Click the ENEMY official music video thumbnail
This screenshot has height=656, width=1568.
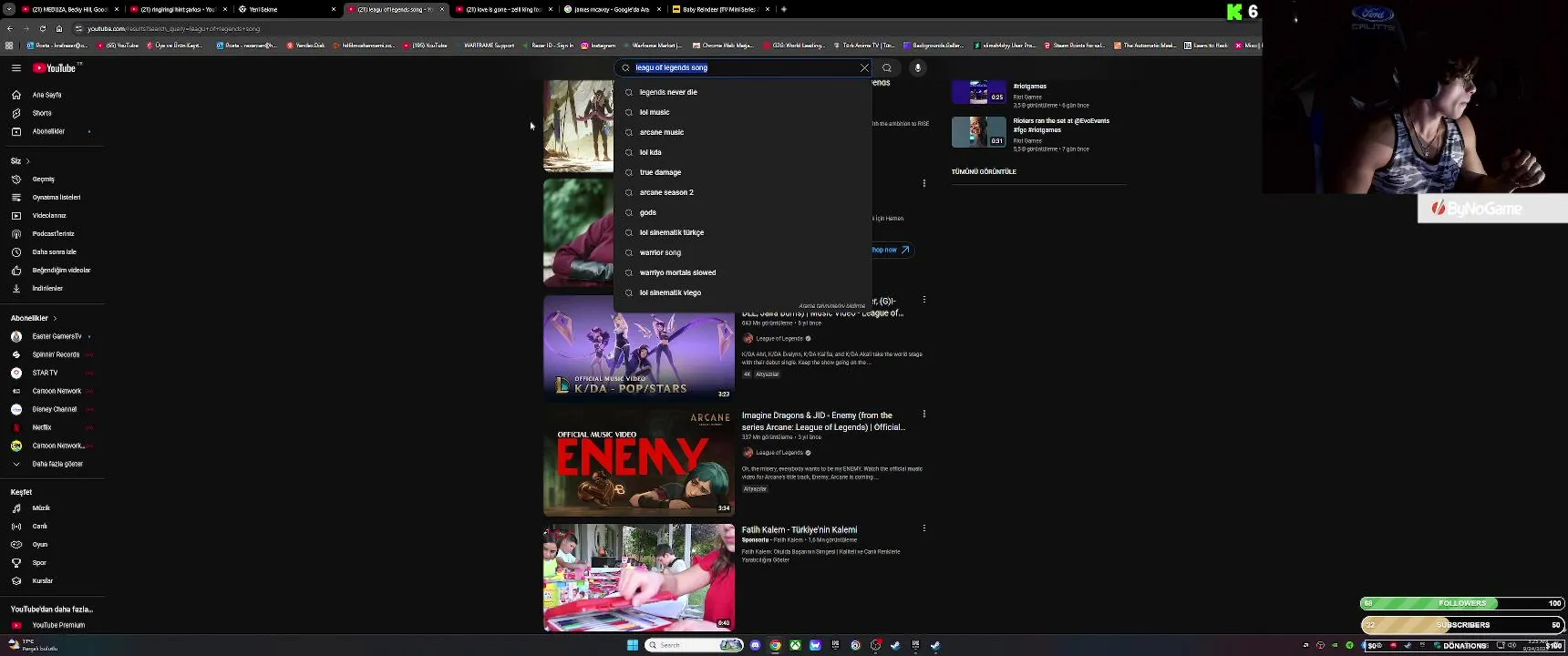(x=639, y=463)
